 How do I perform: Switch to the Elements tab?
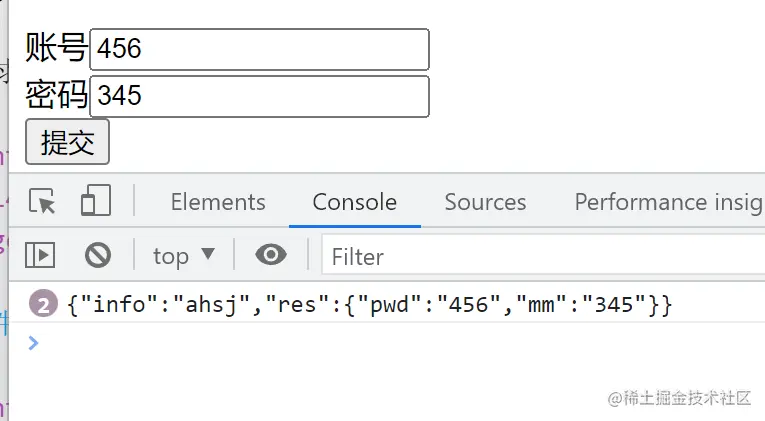[x=218, y=202]
